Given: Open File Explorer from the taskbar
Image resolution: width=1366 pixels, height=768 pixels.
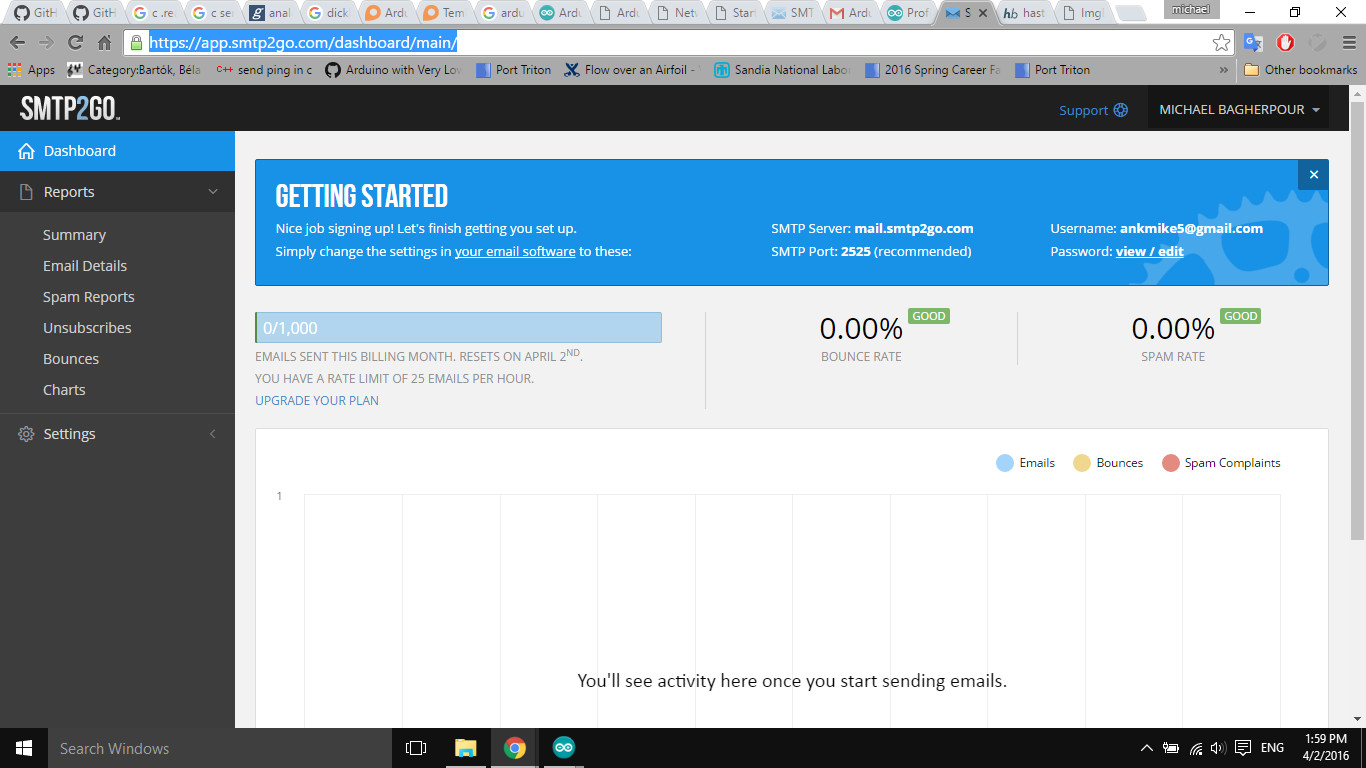Looking at the screenshot, I should pyautogui.click(x=466, y=748).
